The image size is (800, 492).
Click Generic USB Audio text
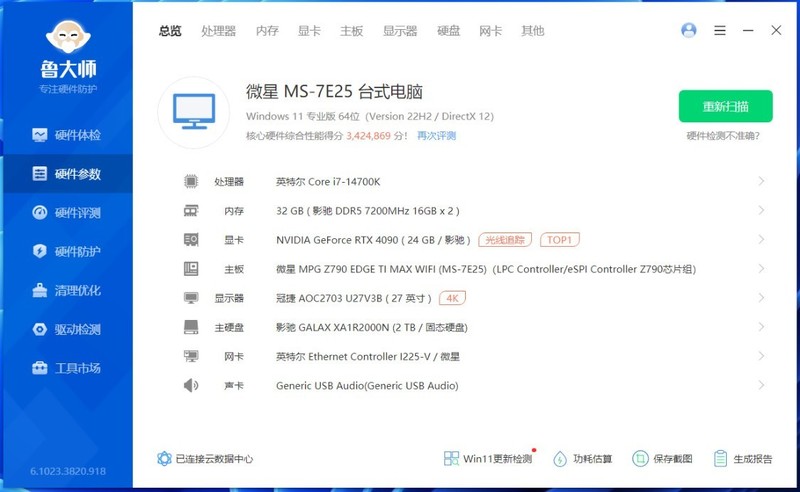point(367,386)
